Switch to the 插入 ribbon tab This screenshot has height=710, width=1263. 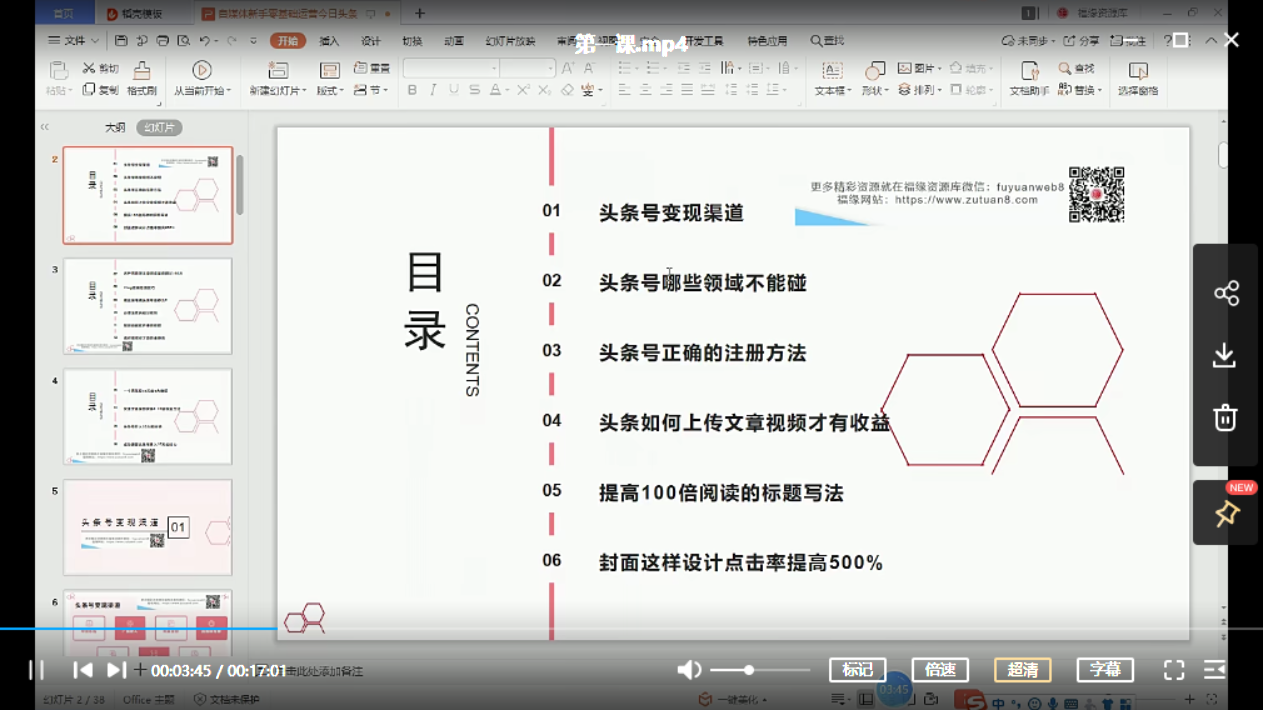(x=329, y=41)
